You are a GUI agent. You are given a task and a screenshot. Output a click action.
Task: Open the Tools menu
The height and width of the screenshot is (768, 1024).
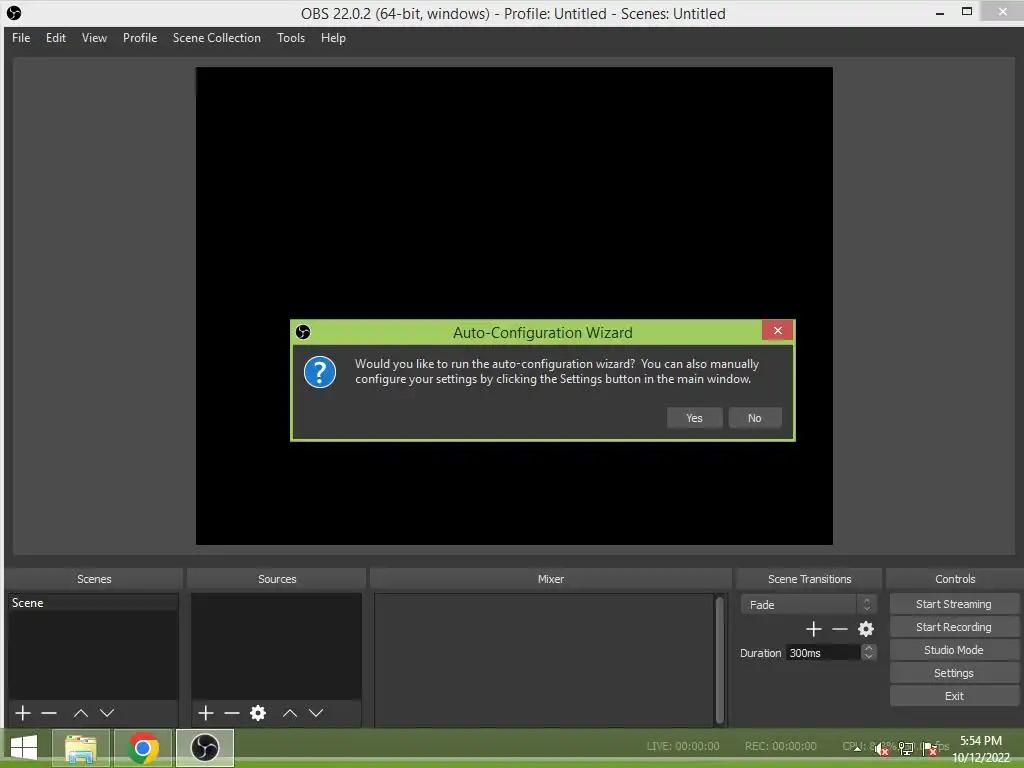pyautogui.click(x=291, y=38)
